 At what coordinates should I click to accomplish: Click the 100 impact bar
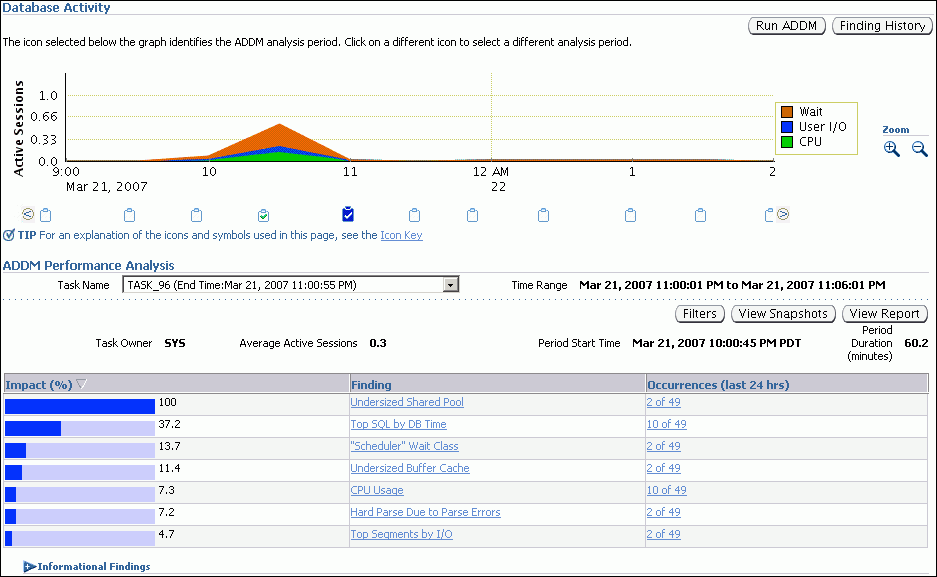79,406
